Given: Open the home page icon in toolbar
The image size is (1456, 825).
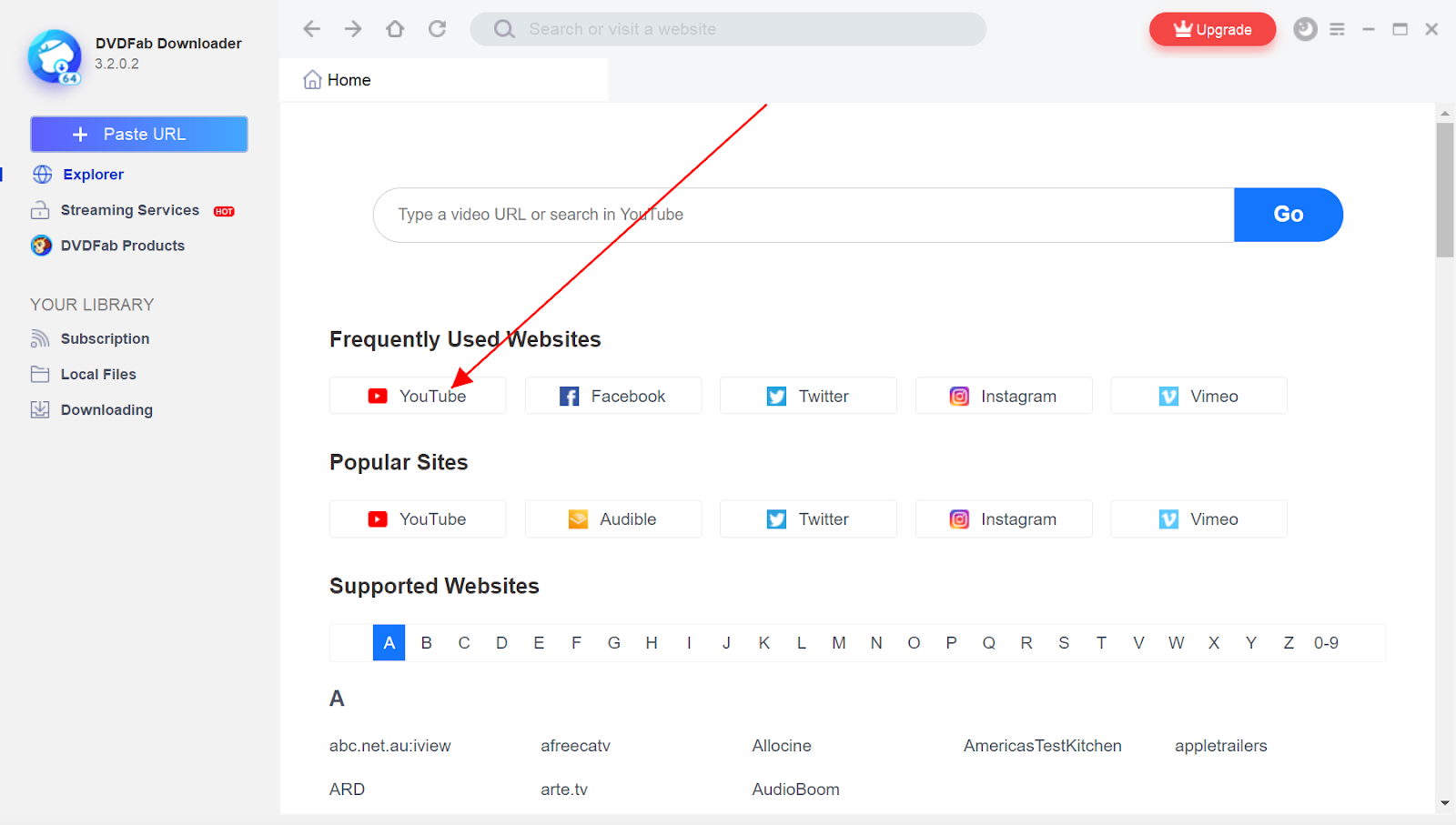Looking at the screenshot, I should (x=395, y=29).
